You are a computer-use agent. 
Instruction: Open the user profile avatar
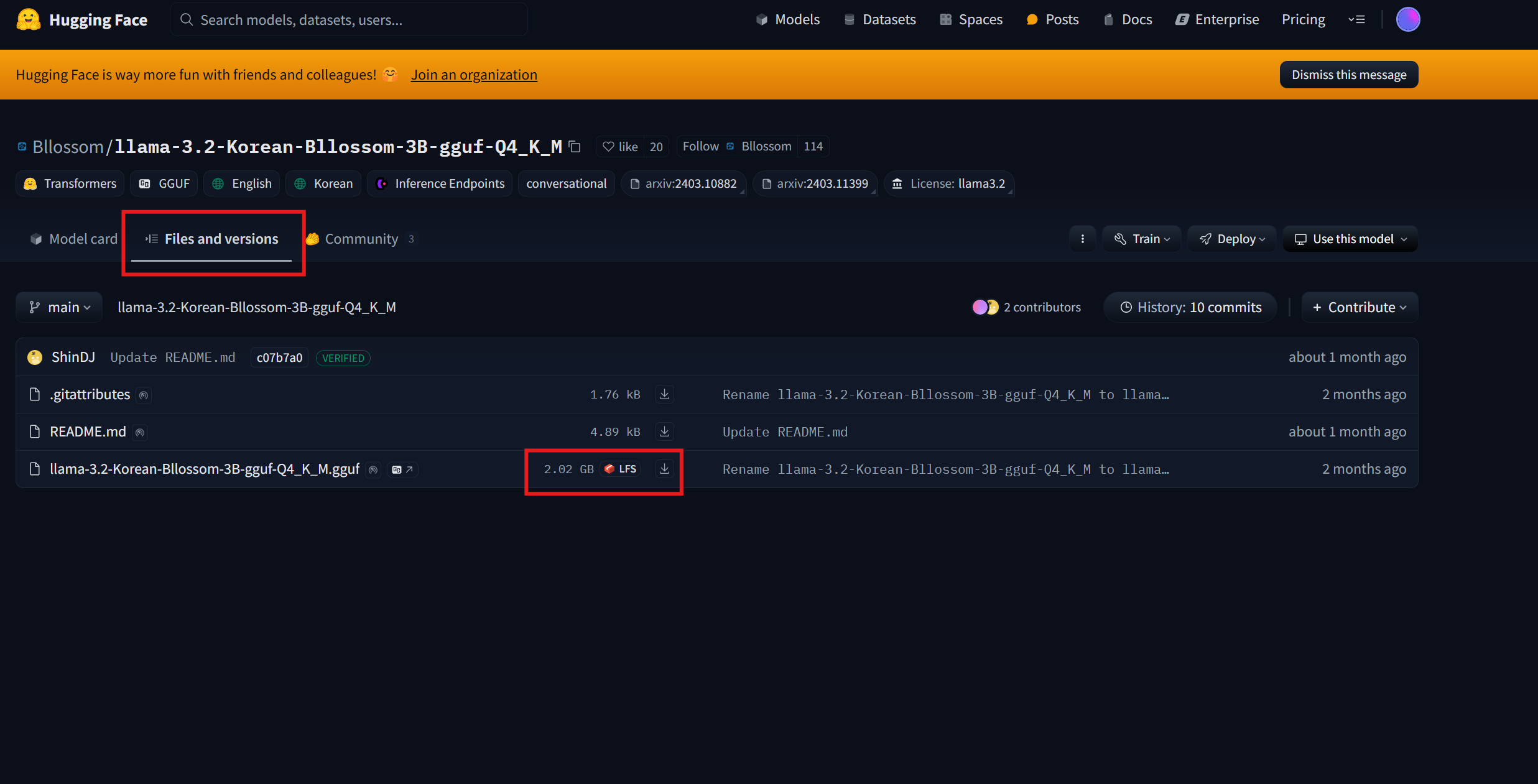(x=1408, y=19)
